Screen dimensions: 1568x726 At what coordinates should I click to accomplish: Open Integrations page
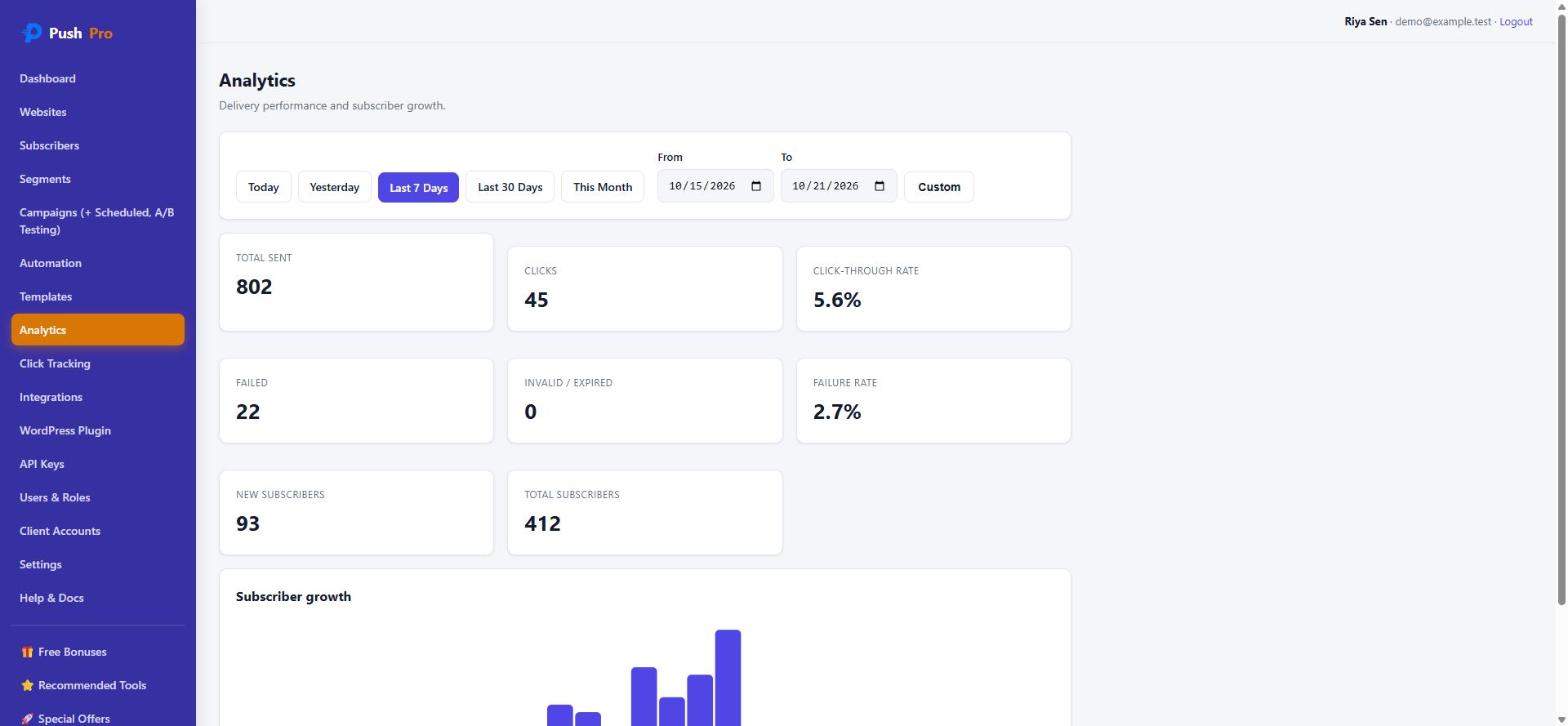[97, 397]
